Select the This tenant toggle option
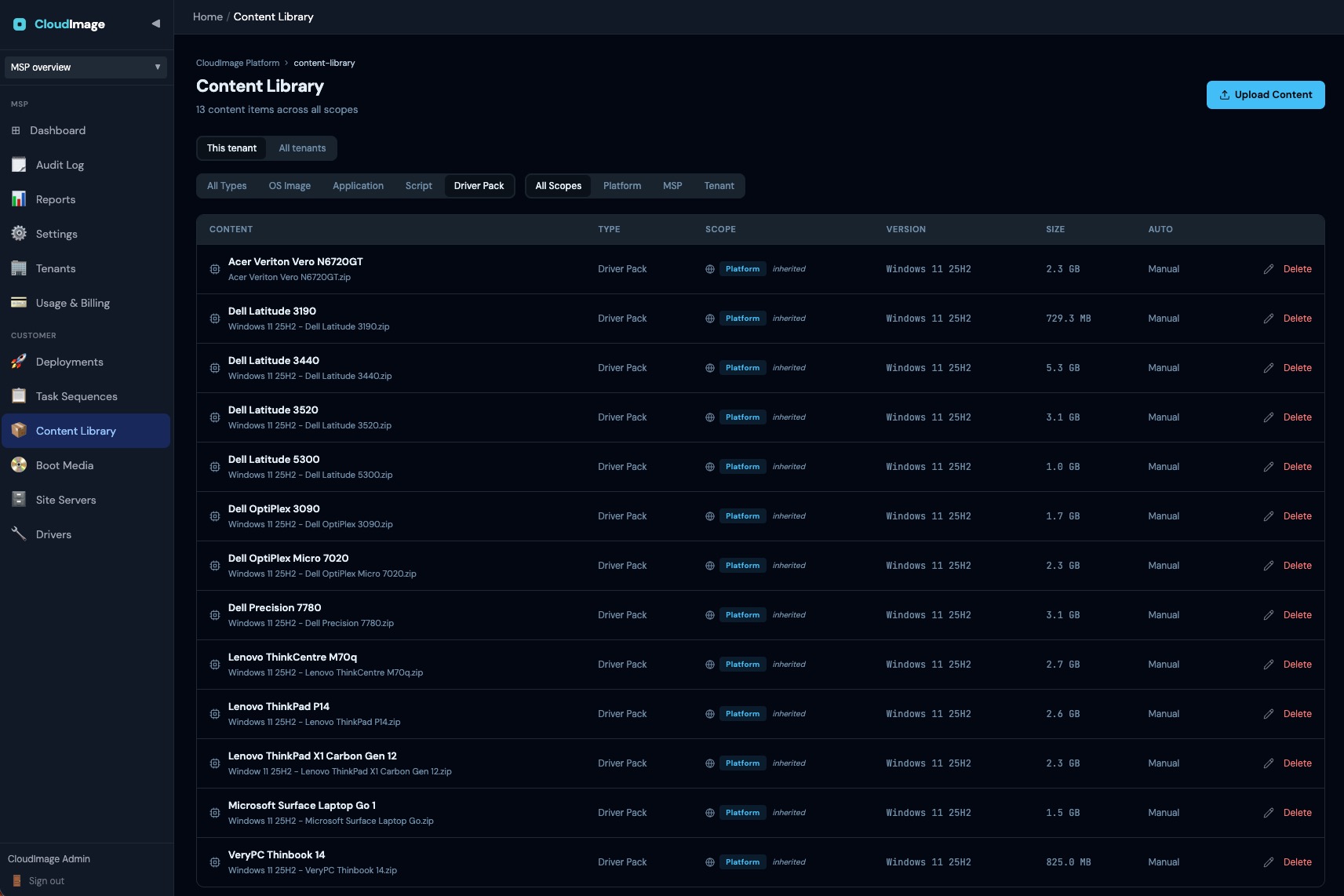The image size is (1344, 896). click(x=231, y=148)
